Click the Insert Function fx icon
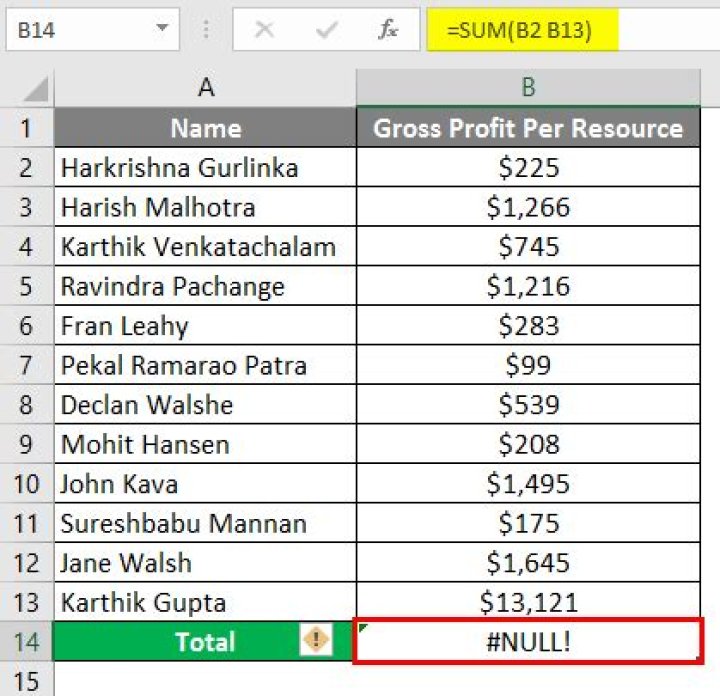Screen dimensions: 720x696 [x=388, y=30]
